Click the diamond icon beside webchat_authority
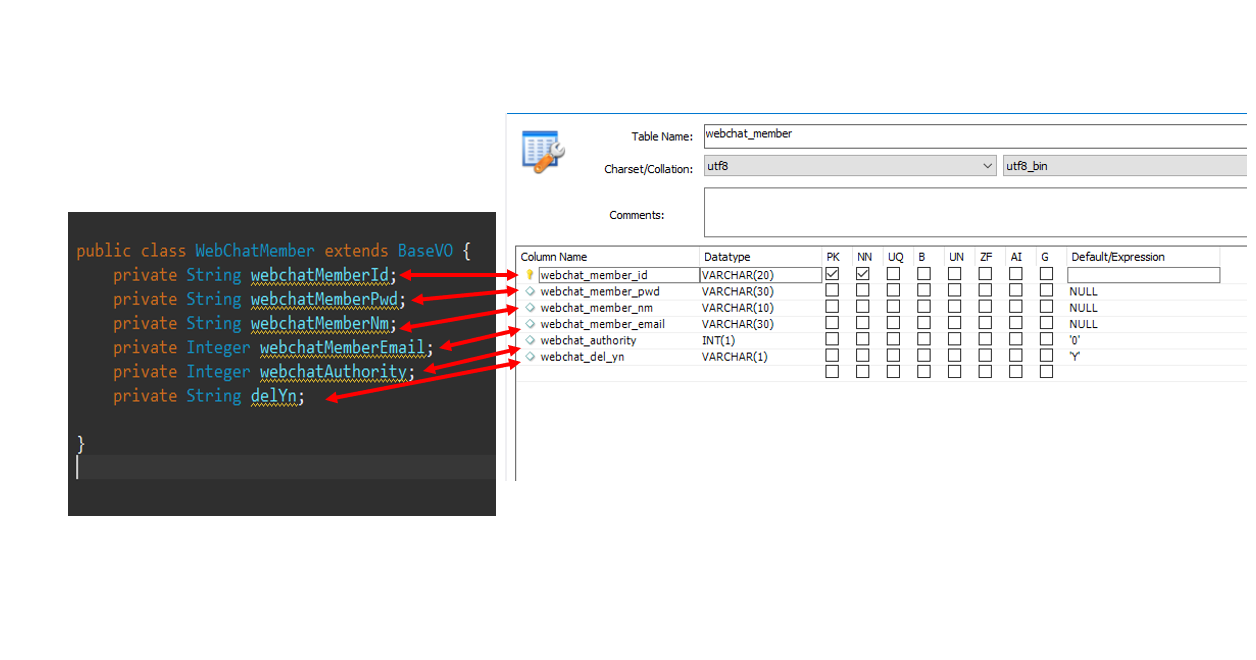The width and height of the screenshot is (1256, 660). point(530,340)
